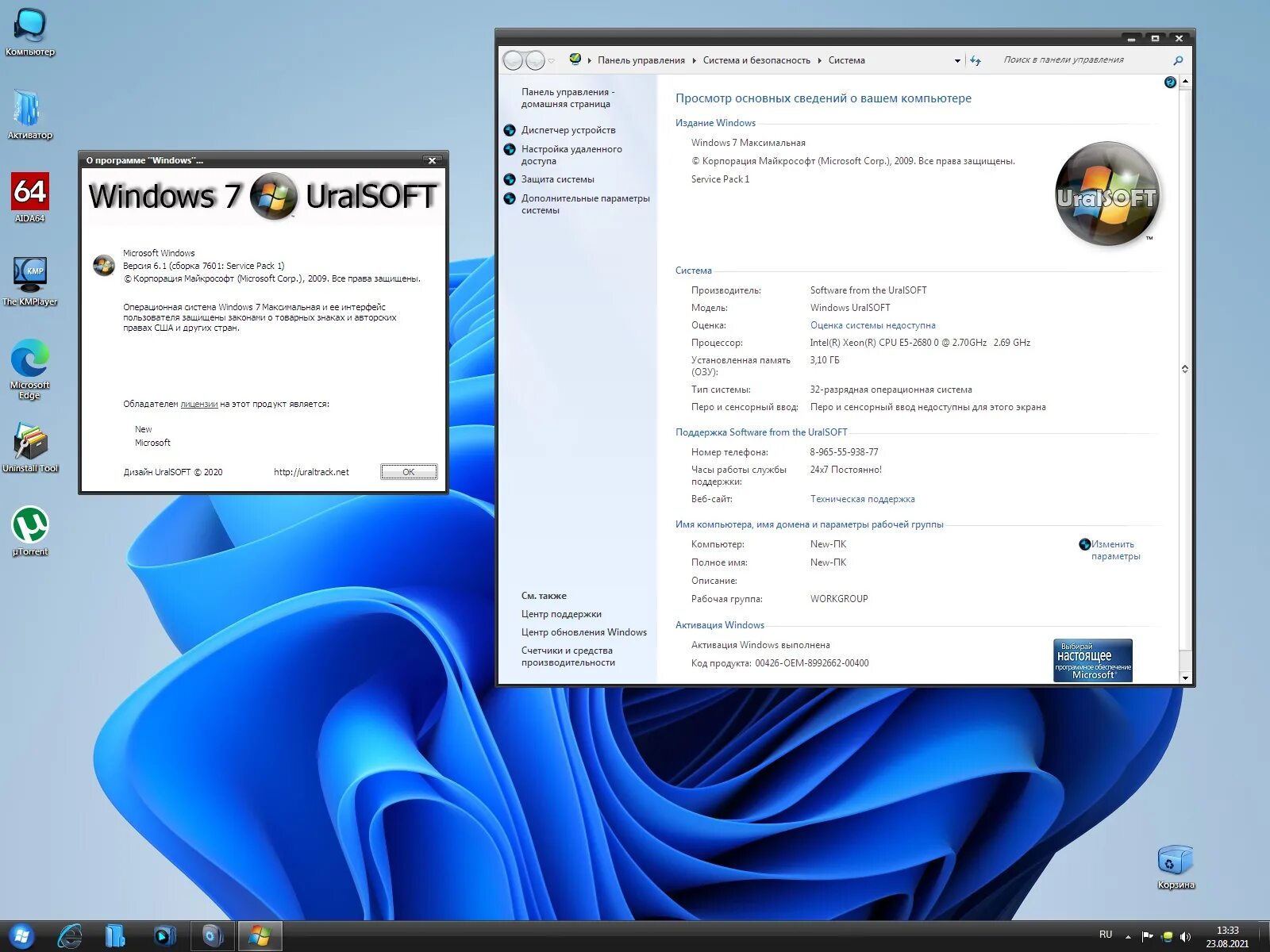Image resolution: width=1270 pixels, height=952 pixels.
Task: Click OK in the О программе Windows dialog
Action: [x=409, y=472]
